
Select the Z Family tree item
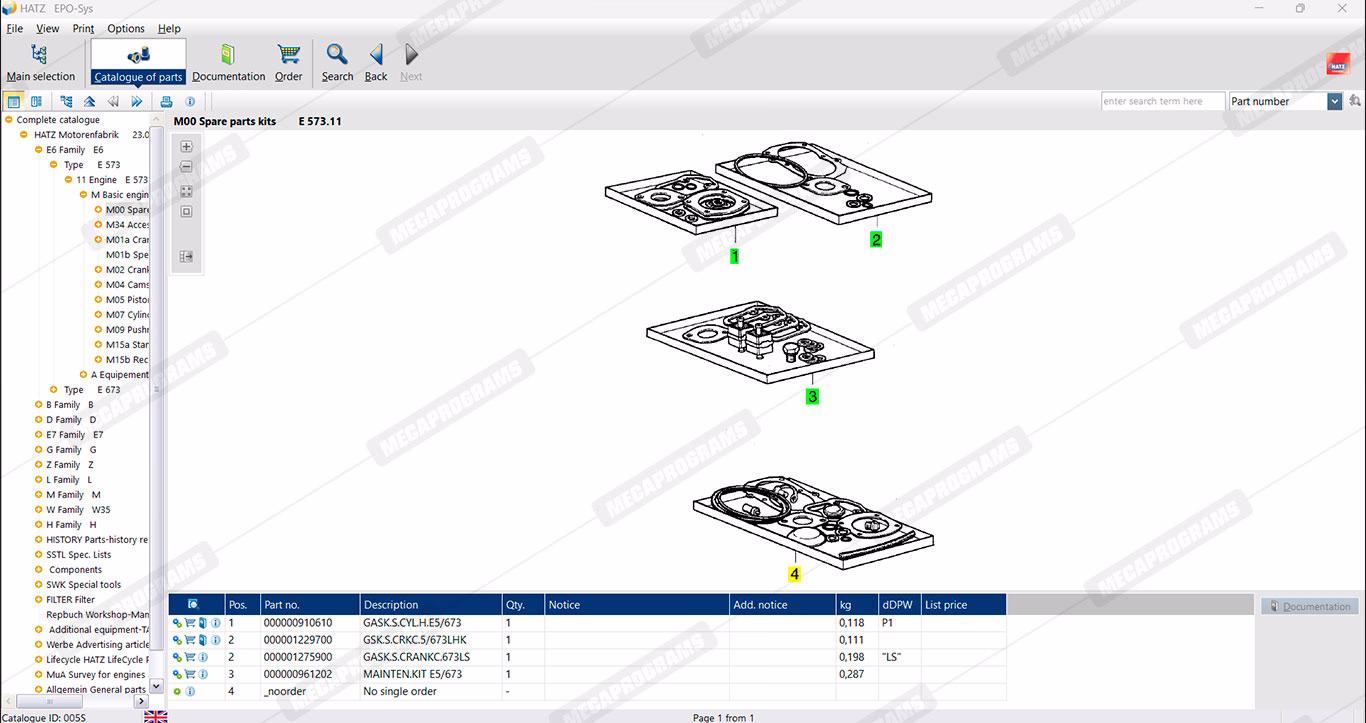(67, 465)
